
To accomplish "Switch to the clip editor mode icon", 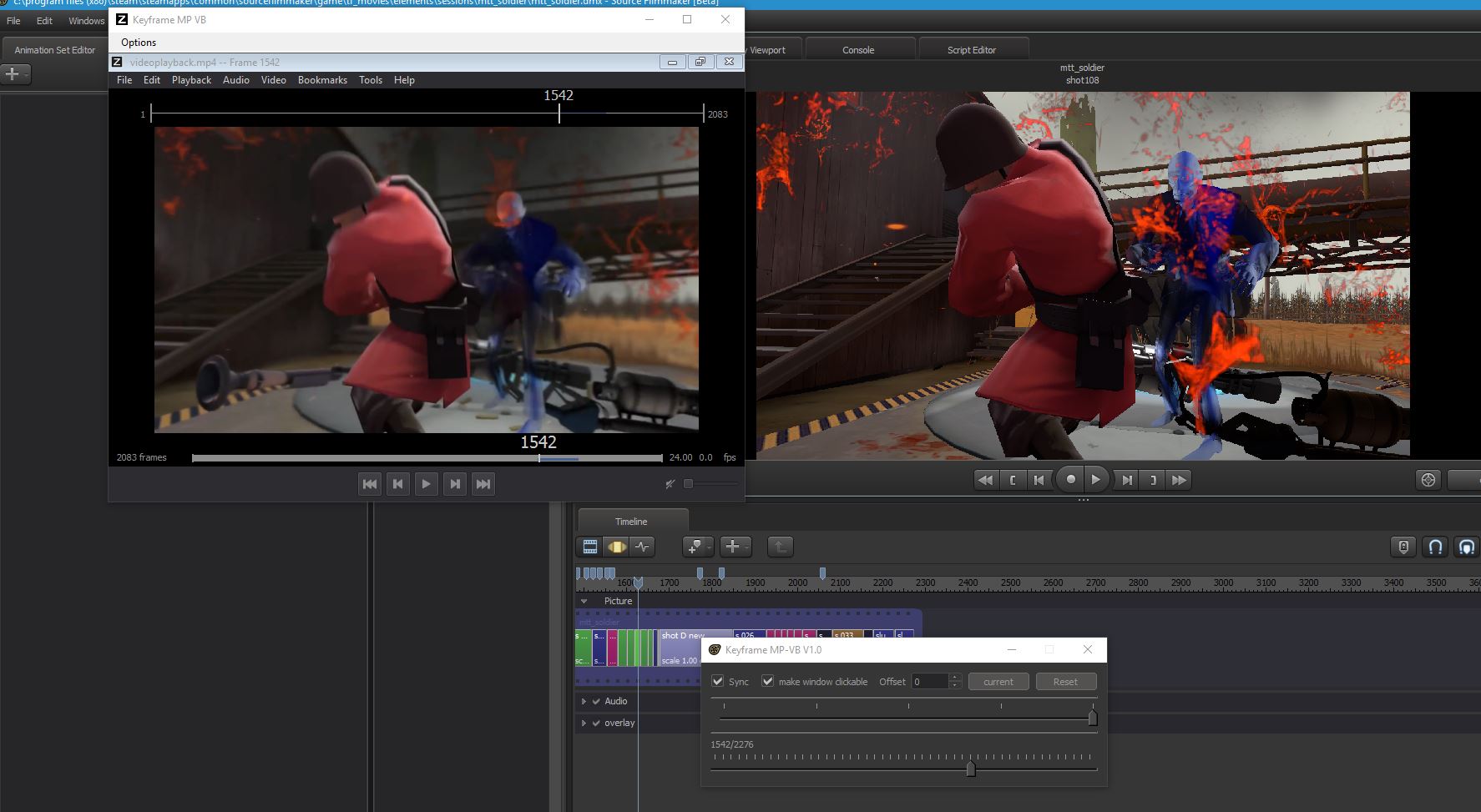I will coord(590,547).
